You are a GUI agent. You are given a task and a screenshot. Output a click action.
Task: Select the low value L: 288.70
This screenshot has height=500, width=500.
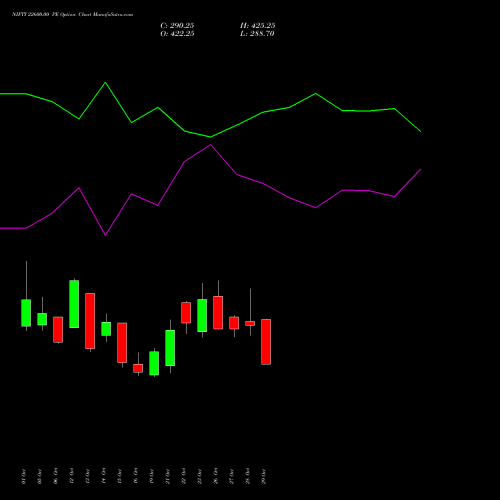pos(257,34)
